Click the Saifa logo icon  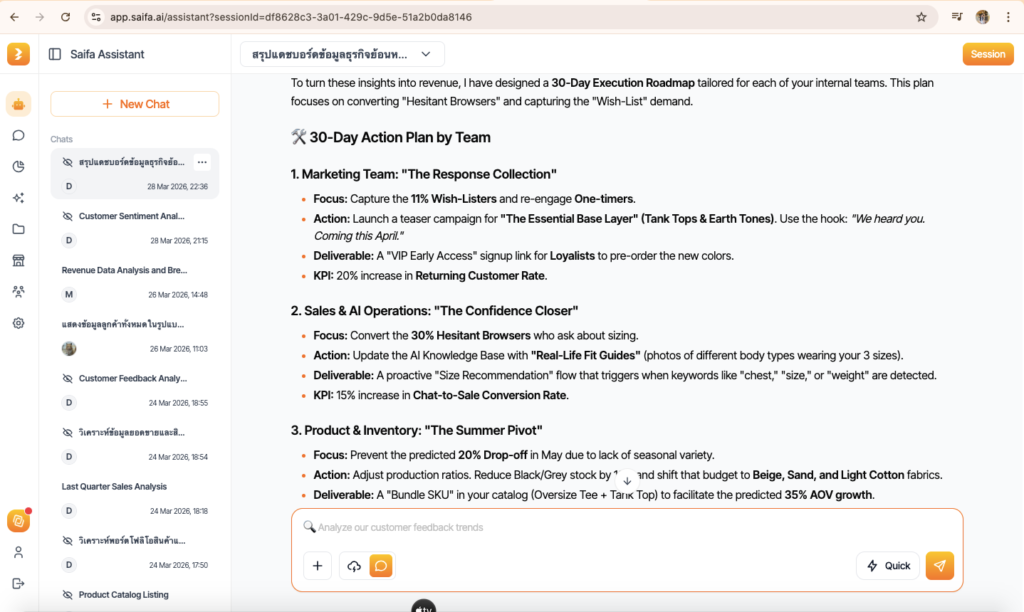[18, 54]
